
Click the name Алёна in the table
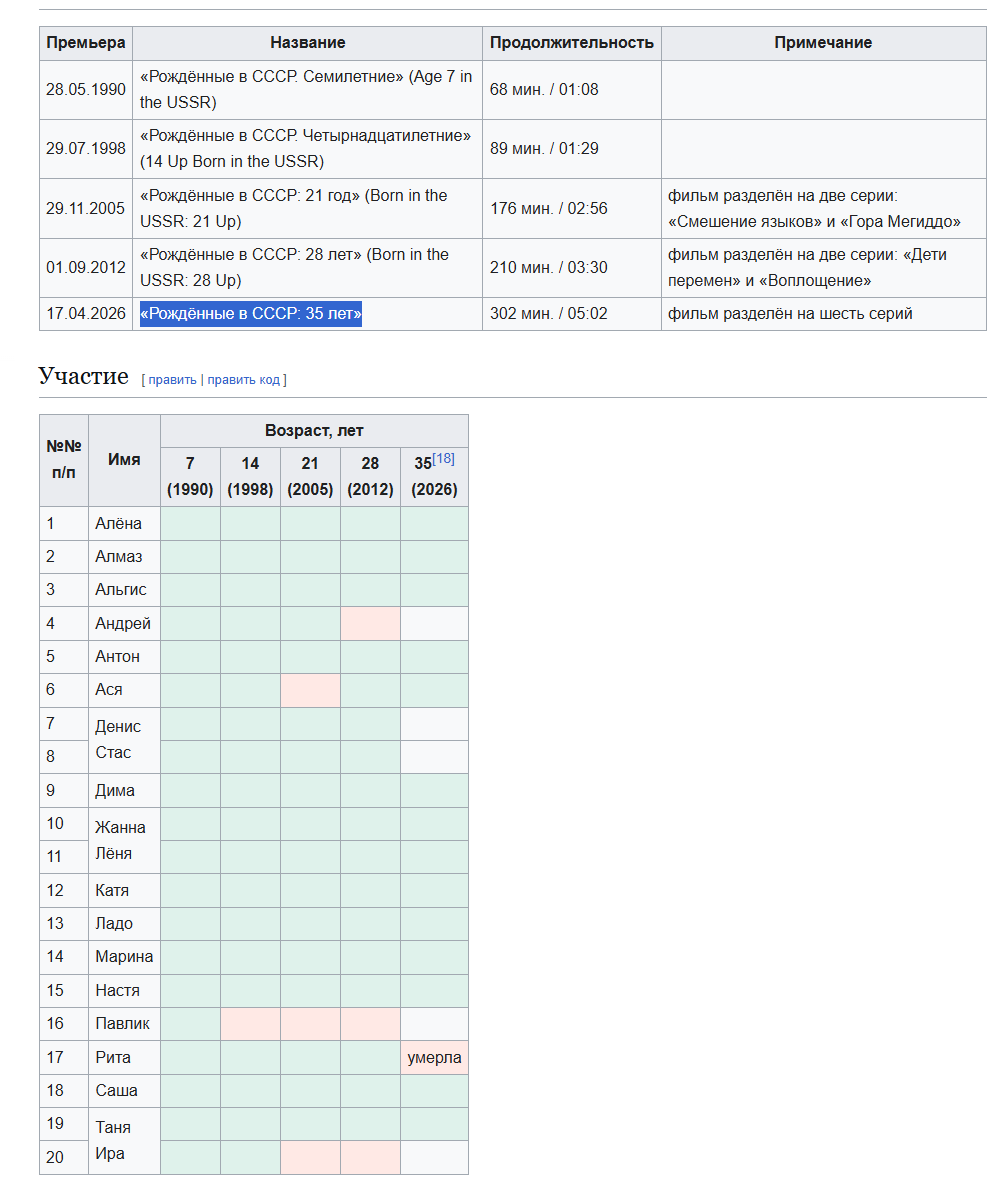pyautogui.click(x=118, y=524)
